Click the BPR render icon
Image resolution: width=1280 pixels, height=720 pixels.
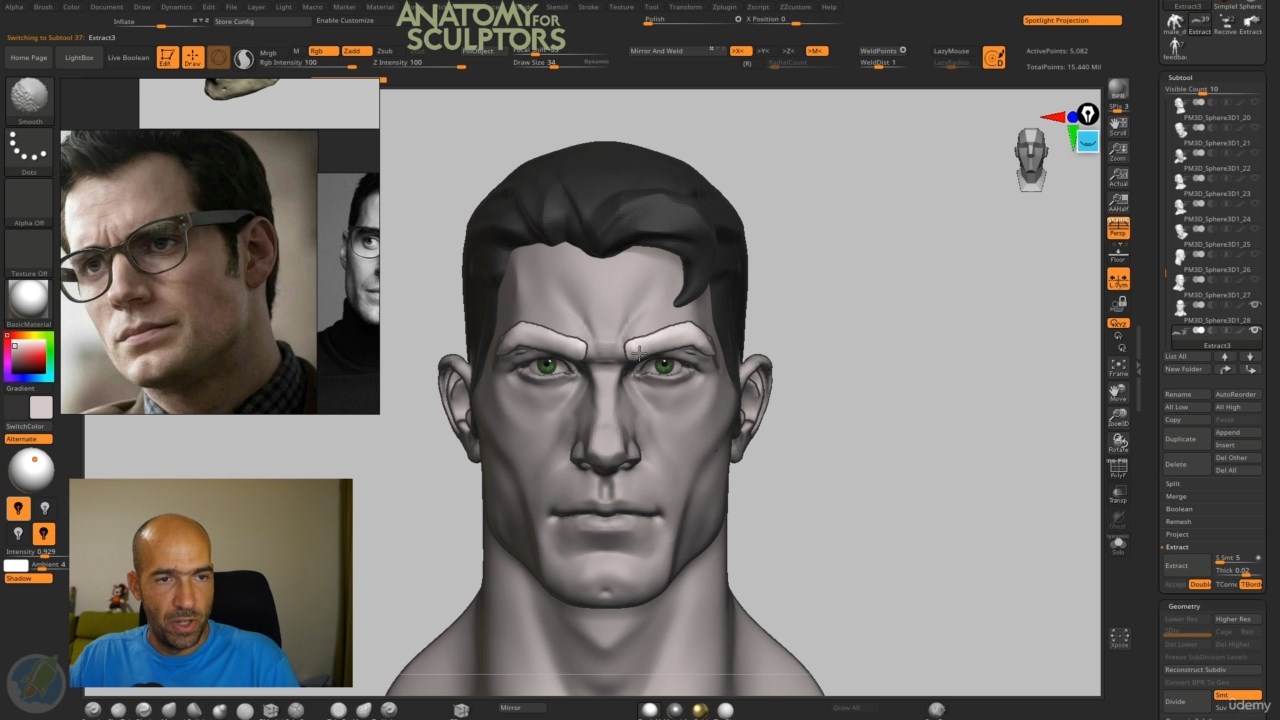pyautogui.click(x=1118, y=92)
